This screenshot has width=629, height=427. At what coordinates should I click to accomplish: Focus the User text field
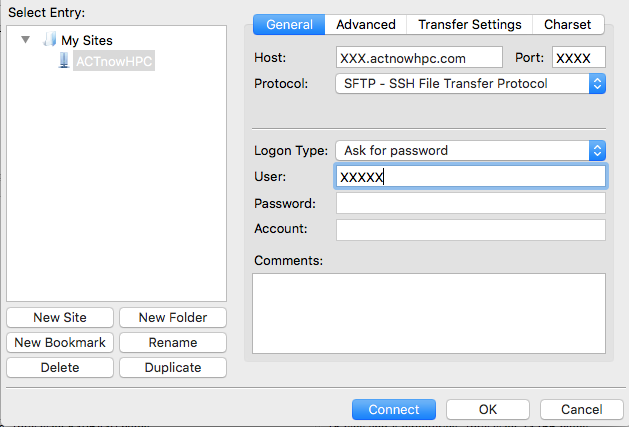pyautogui.click(x=470, y=177)
